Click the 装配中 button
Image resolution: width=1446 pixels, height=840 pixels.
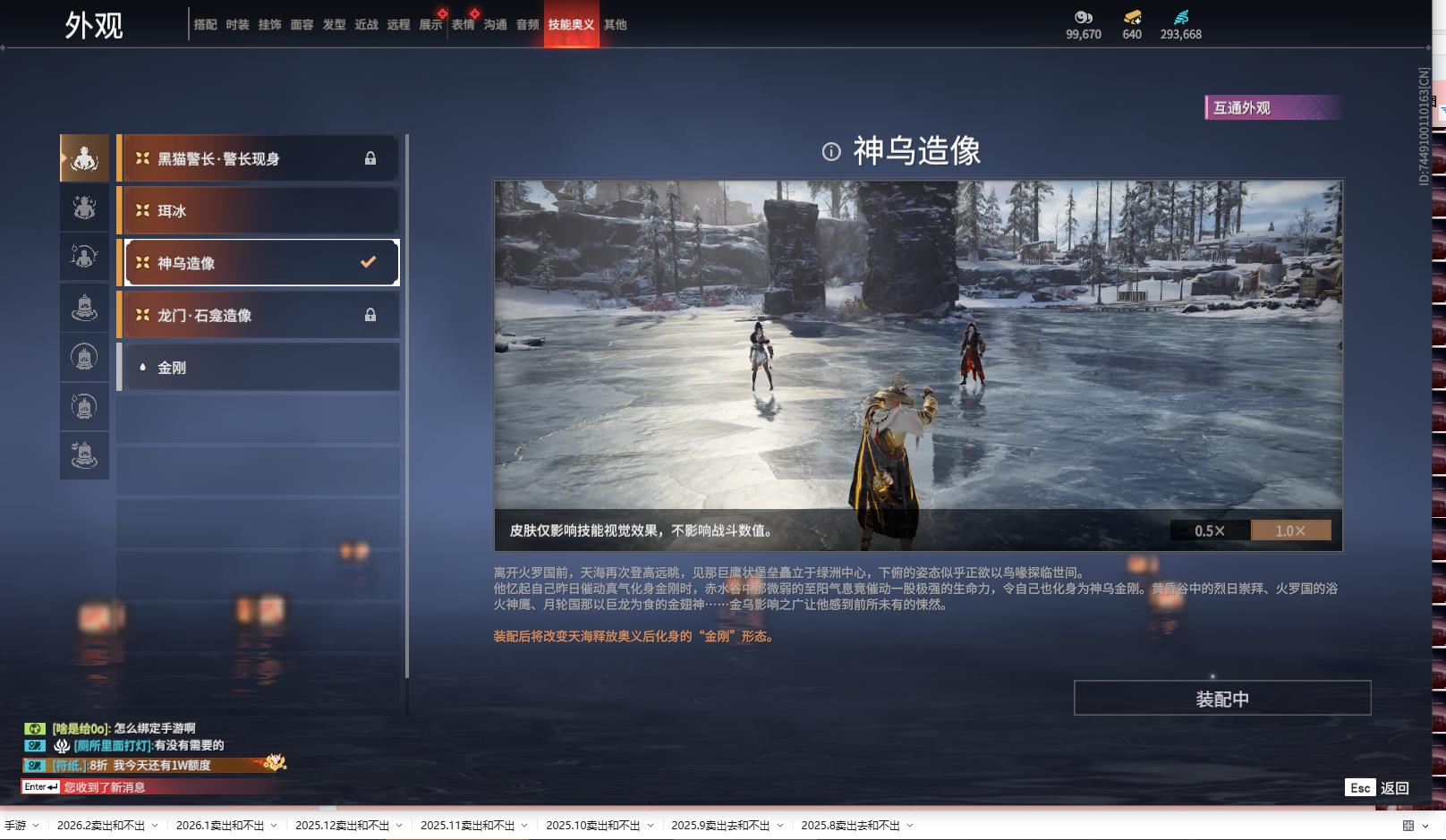pyautogui.click(x=1222, y=697)
